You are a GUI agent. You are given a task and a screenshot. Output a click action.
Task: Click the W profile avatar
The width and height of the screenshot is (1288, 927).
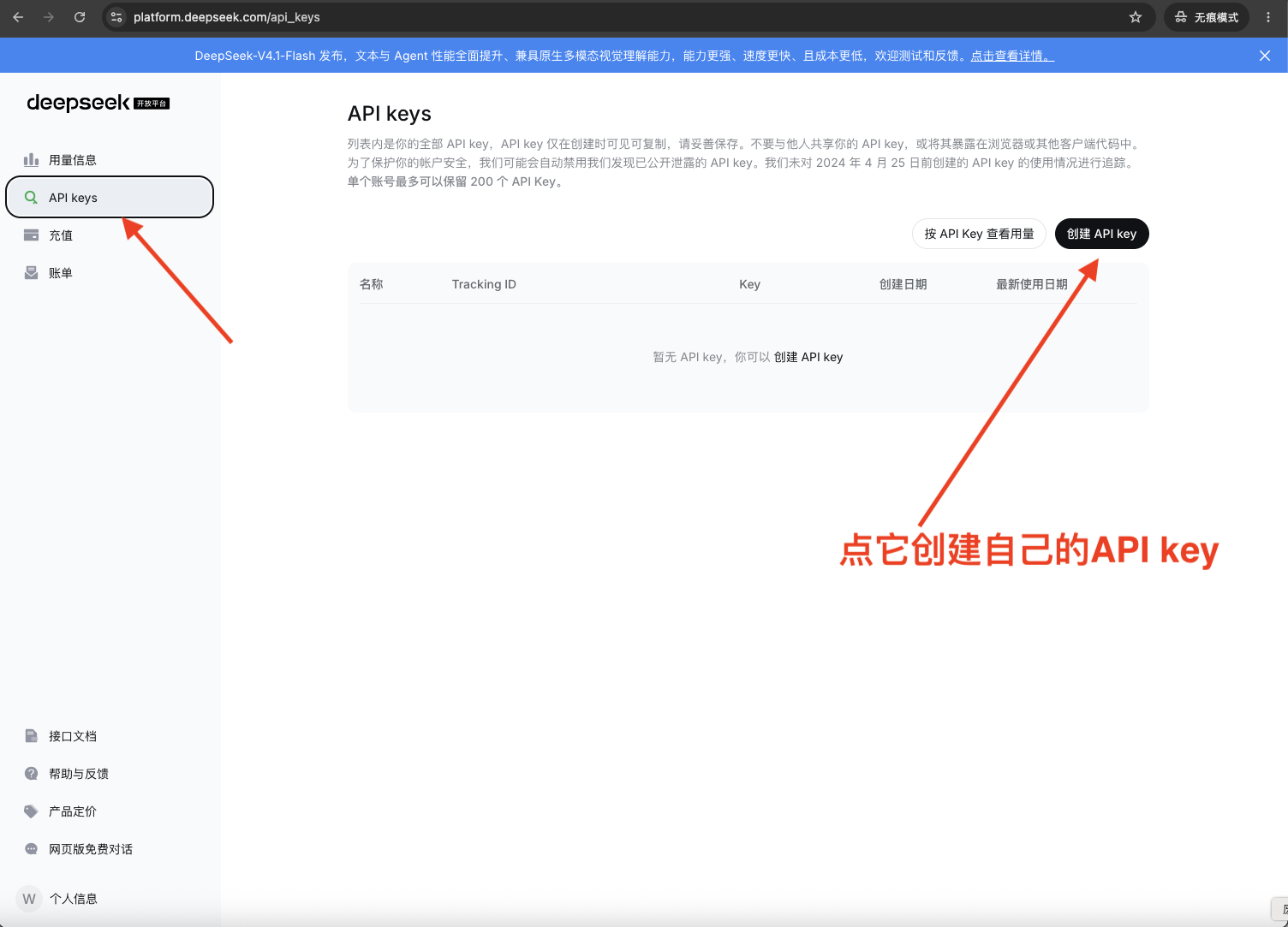click(29, 899)
